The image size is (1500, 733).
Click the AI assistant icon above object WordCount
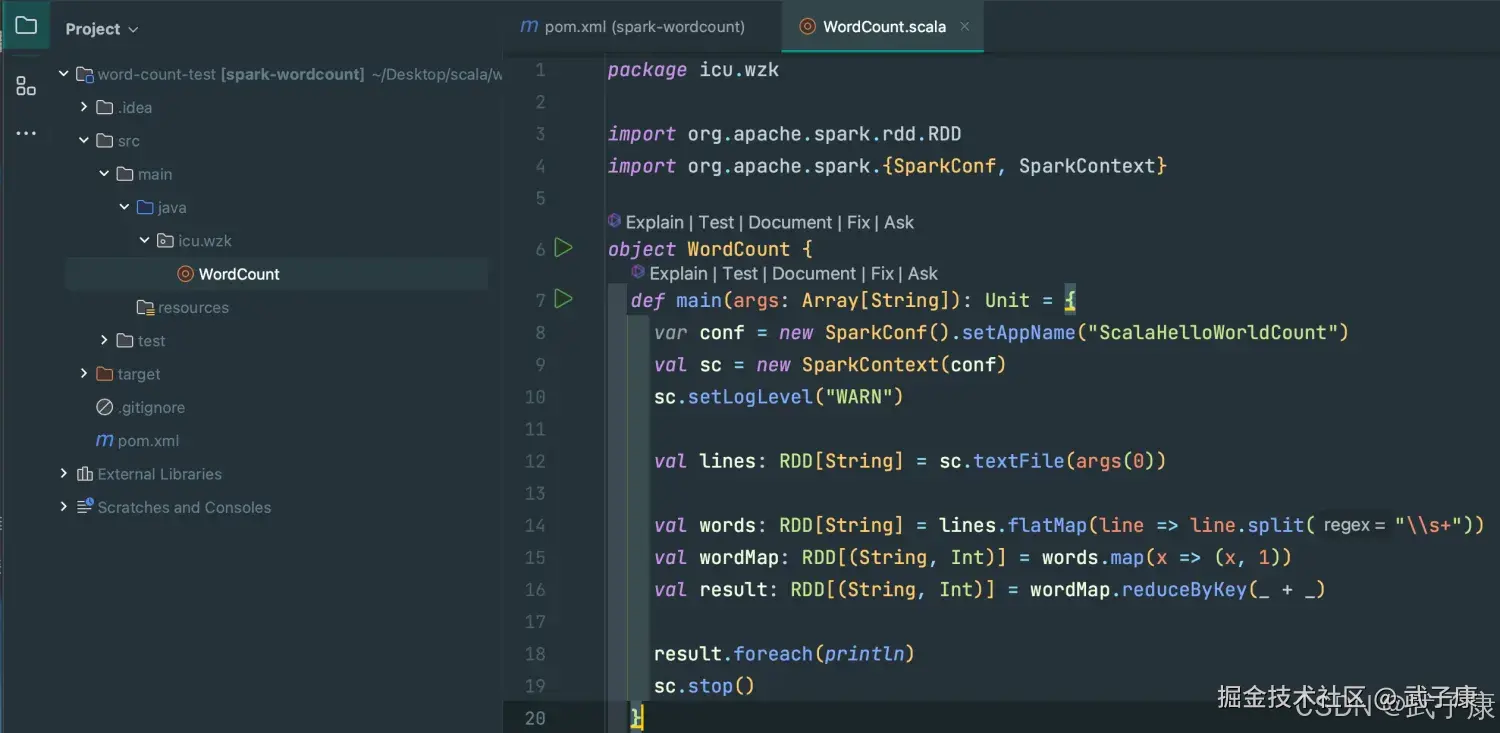pos(615,221)
